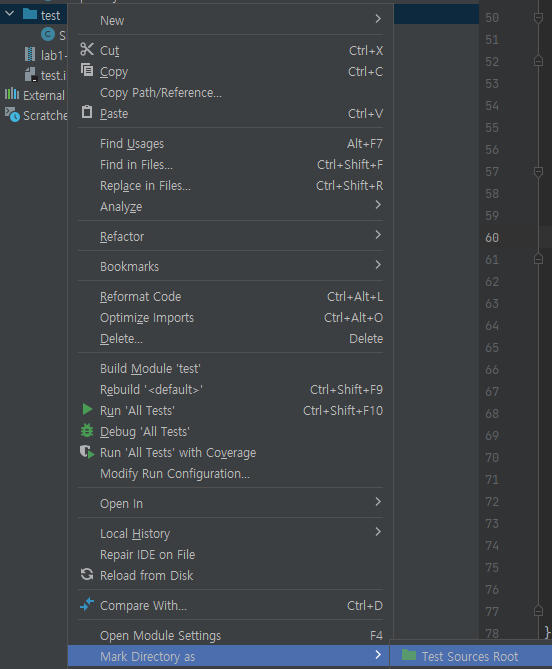This screenshot has height=669, width=552.
Task: Select Find Usages menu item
Action: 132,144
